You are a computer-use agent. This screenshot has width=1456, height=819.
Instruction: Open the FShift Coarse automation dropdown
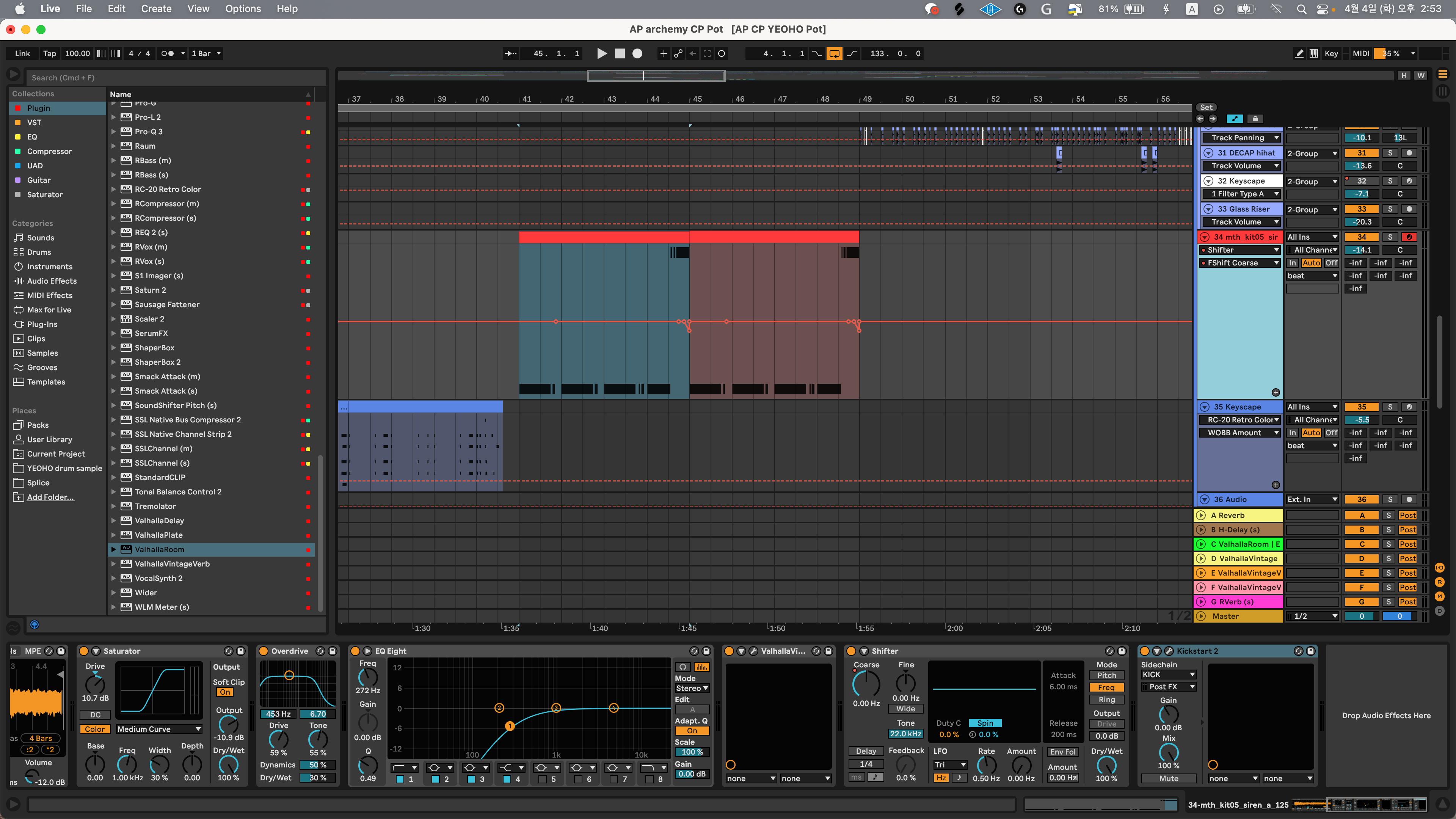coord(1241,263)
